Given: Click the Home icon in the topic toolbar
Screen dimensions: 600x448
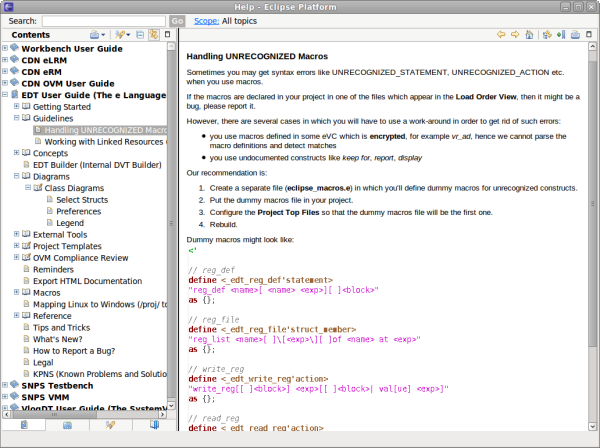Looking at the screenshot, I should (529, 35).
